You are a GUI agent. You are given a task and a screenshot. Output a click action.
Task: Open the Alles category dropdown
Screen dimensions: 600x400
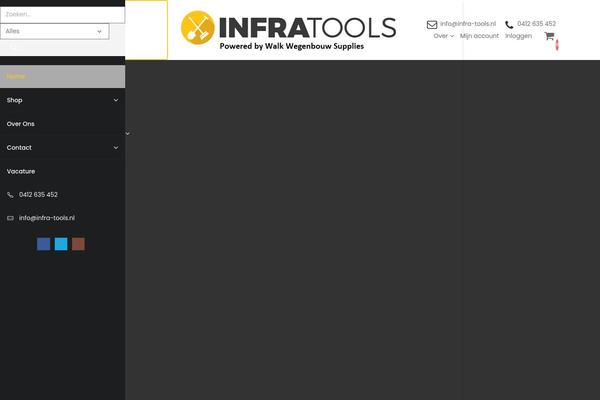55,31
